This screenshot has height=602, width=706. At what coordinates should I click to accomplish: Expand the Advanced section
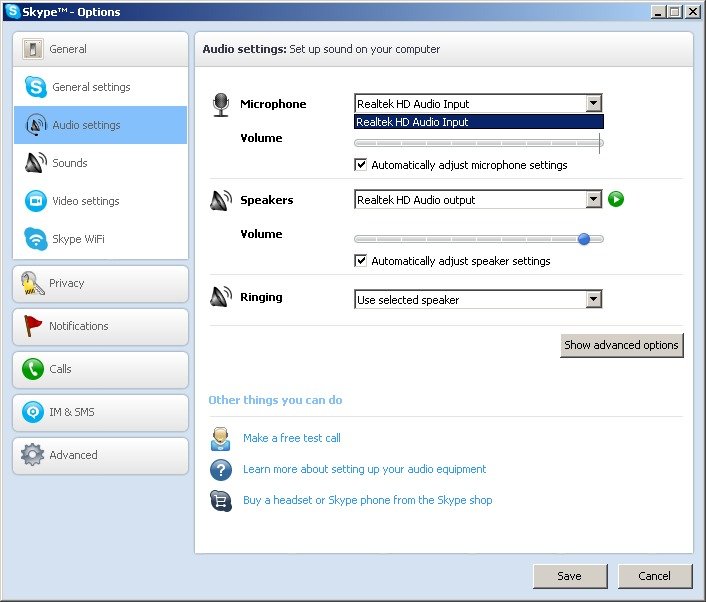[x=101, y=456]
